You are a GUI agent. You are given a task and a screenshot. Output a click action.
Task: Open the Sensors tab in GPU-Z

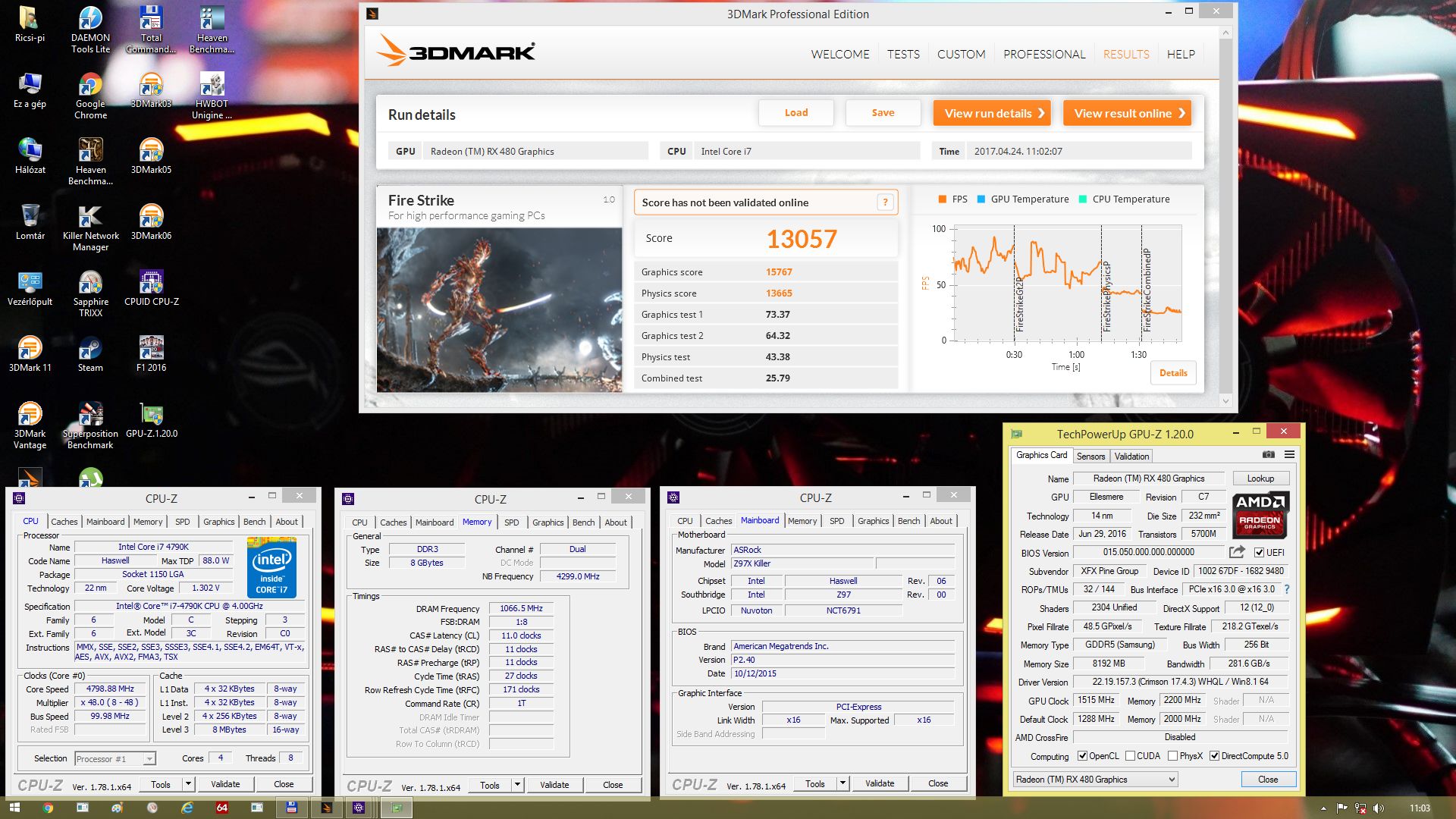click(1090, 456)
